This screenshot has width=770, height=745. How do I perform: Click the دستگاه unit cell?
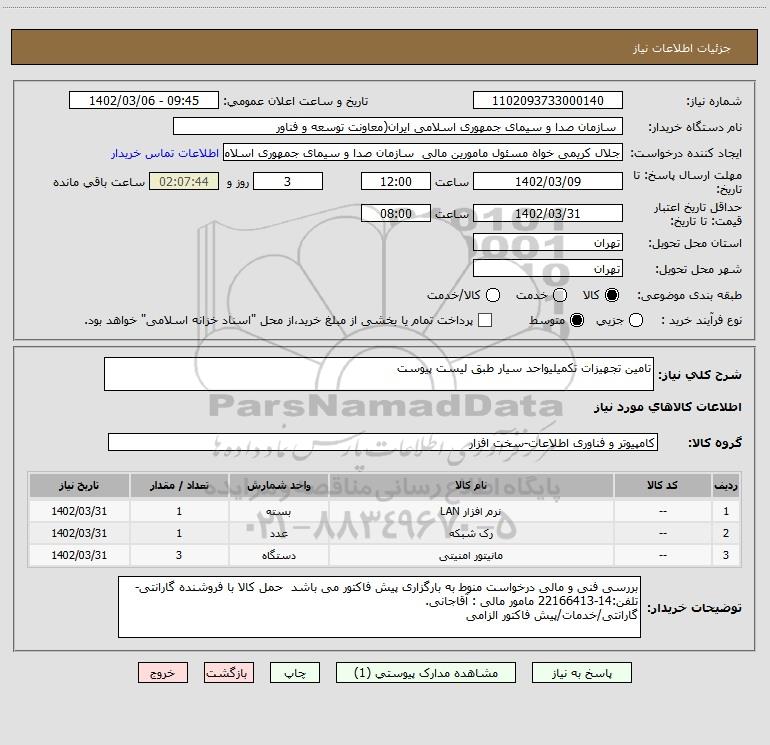coord(278,555)
